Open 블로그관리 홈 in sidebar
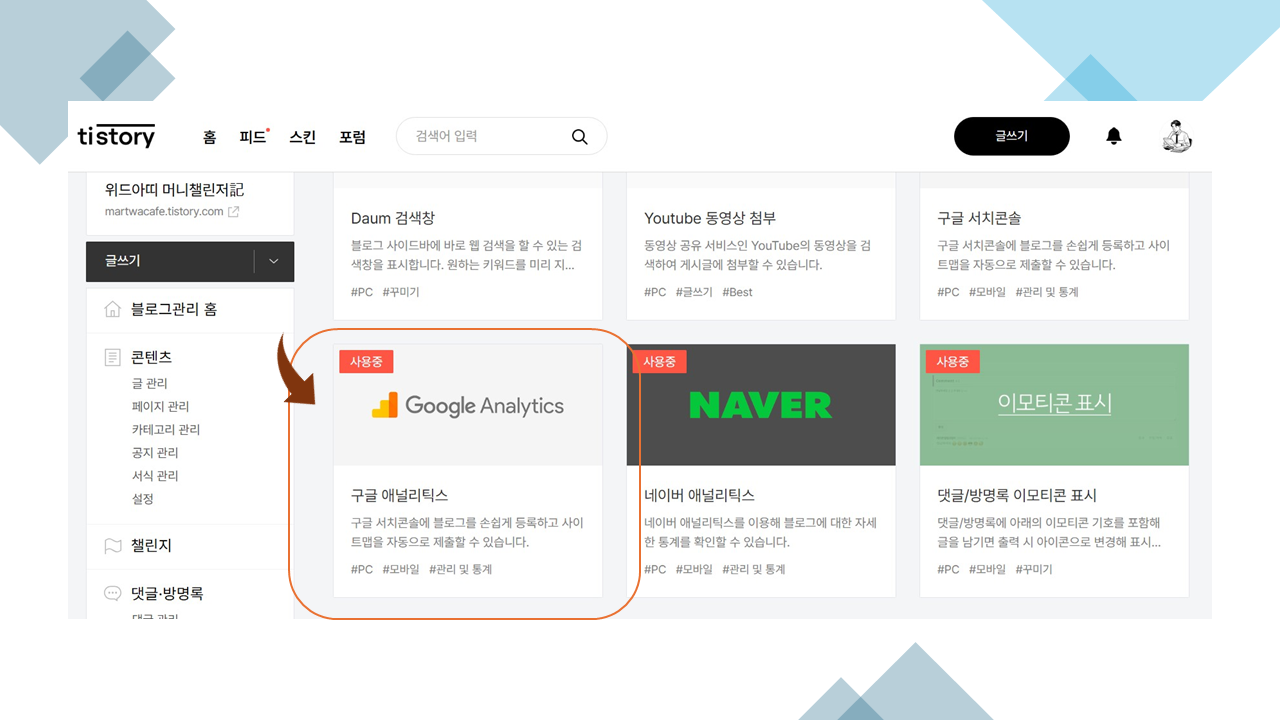1280x720 pixels. [x=174, y=310]
